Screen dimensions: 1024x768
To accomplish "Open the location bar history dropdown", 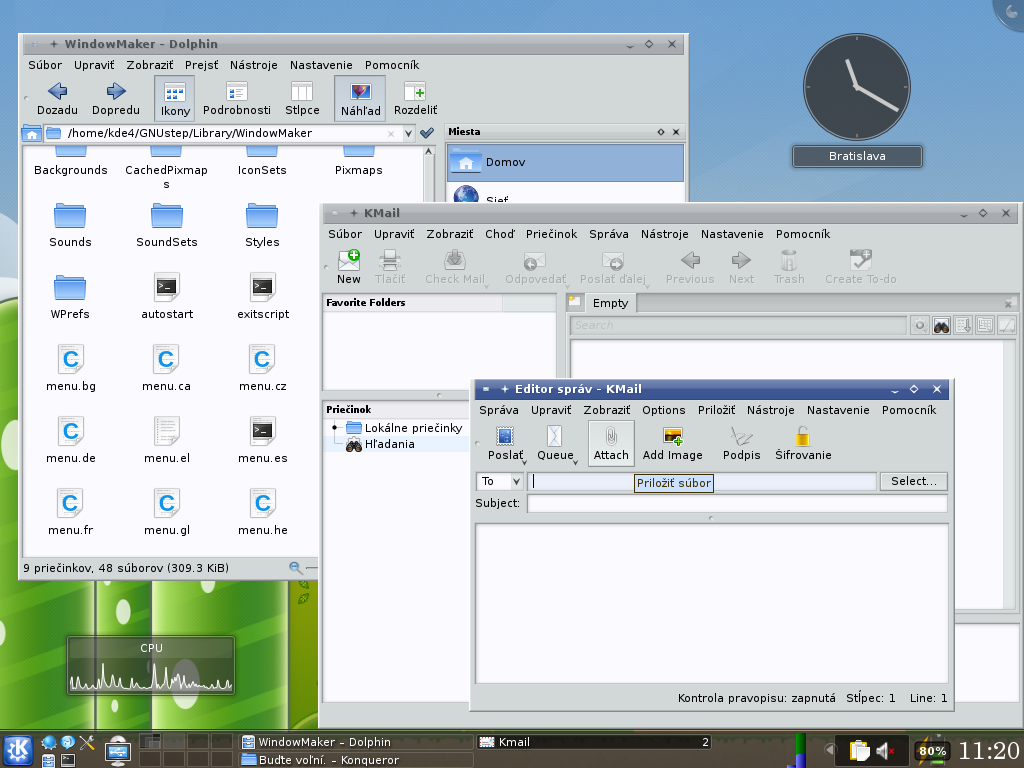I will click(408, 134).
